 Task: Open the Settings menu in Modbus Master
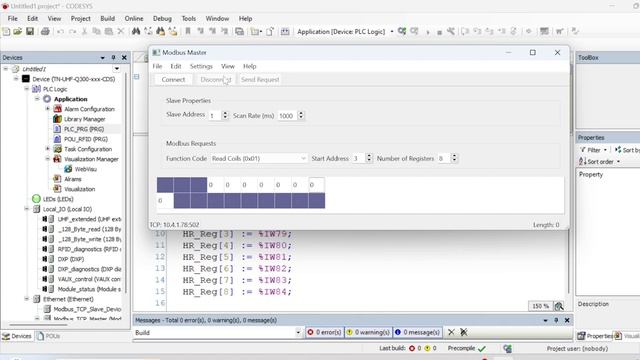click(201, 66)
